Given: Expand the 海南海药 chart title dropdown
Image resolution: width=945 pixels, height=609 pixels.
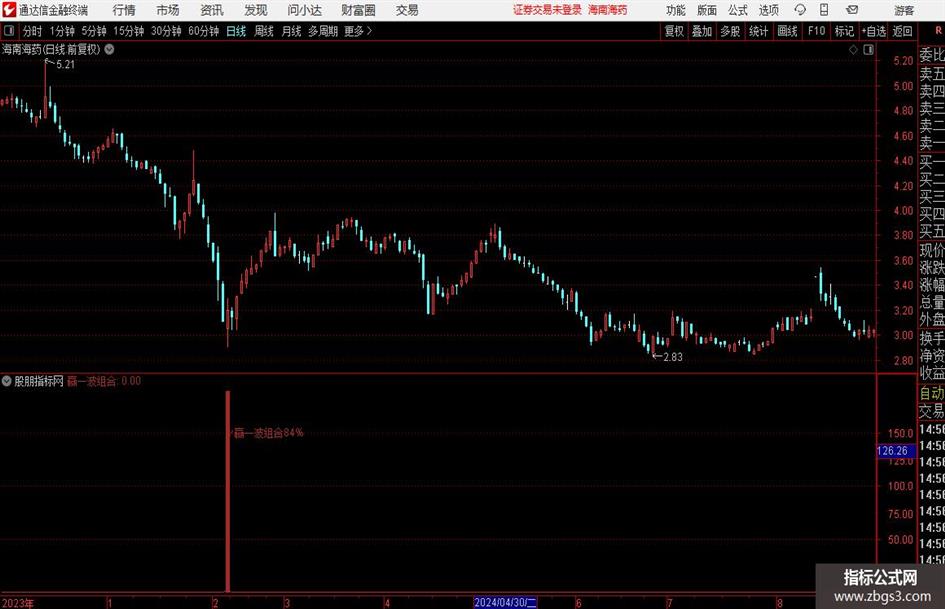Looking at the screenshot, I should [110, 49].
